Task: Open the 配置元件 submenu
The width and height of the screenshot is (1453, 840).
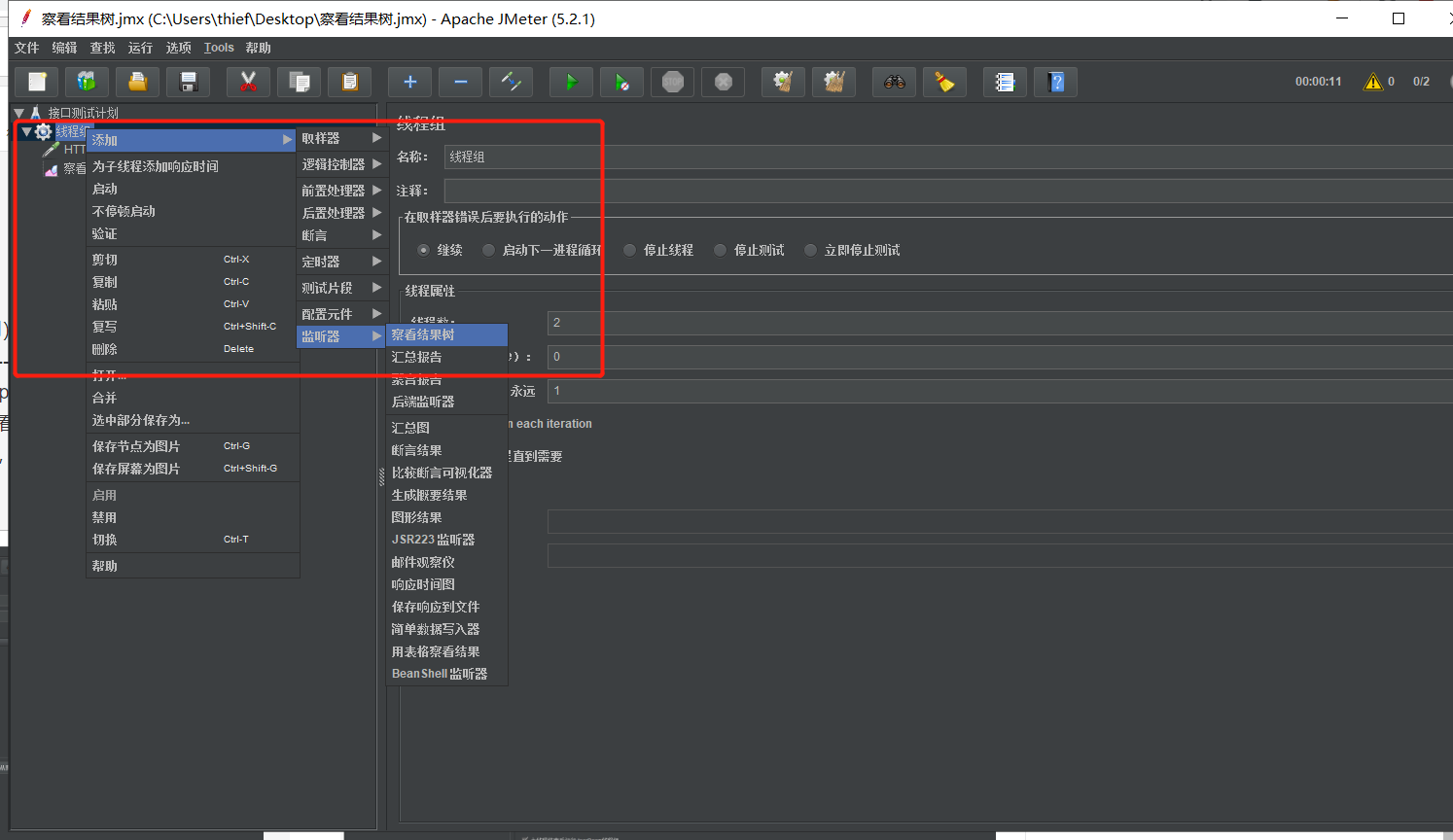Action: [x=341, y=314]
